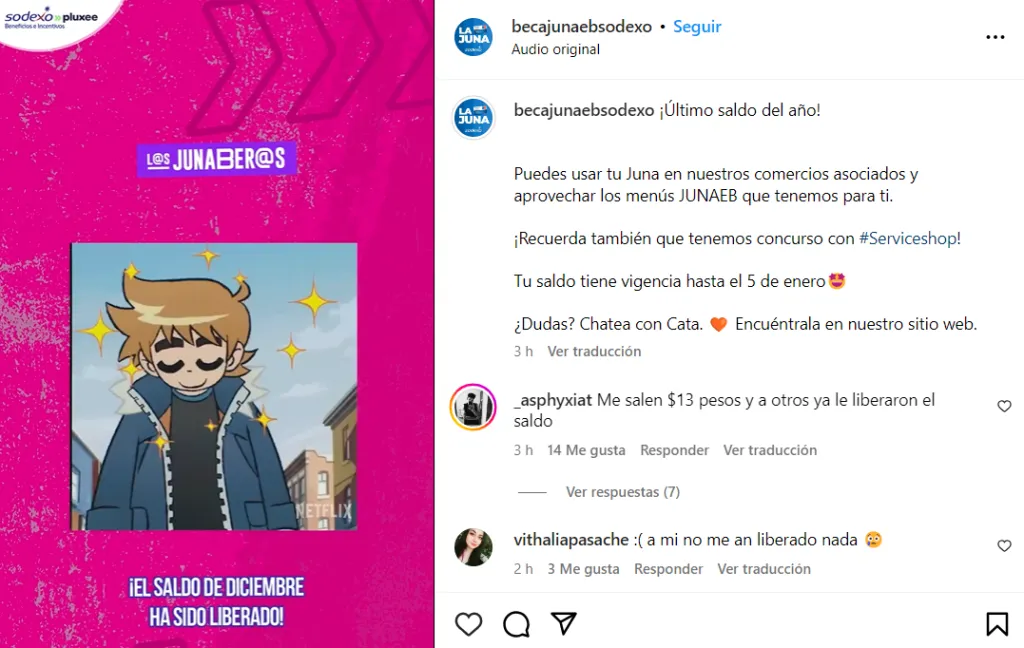Open the #Serviceshop hashtag link
The width and height of the screenshot is (1024, 648).
[x=908, y=238]
